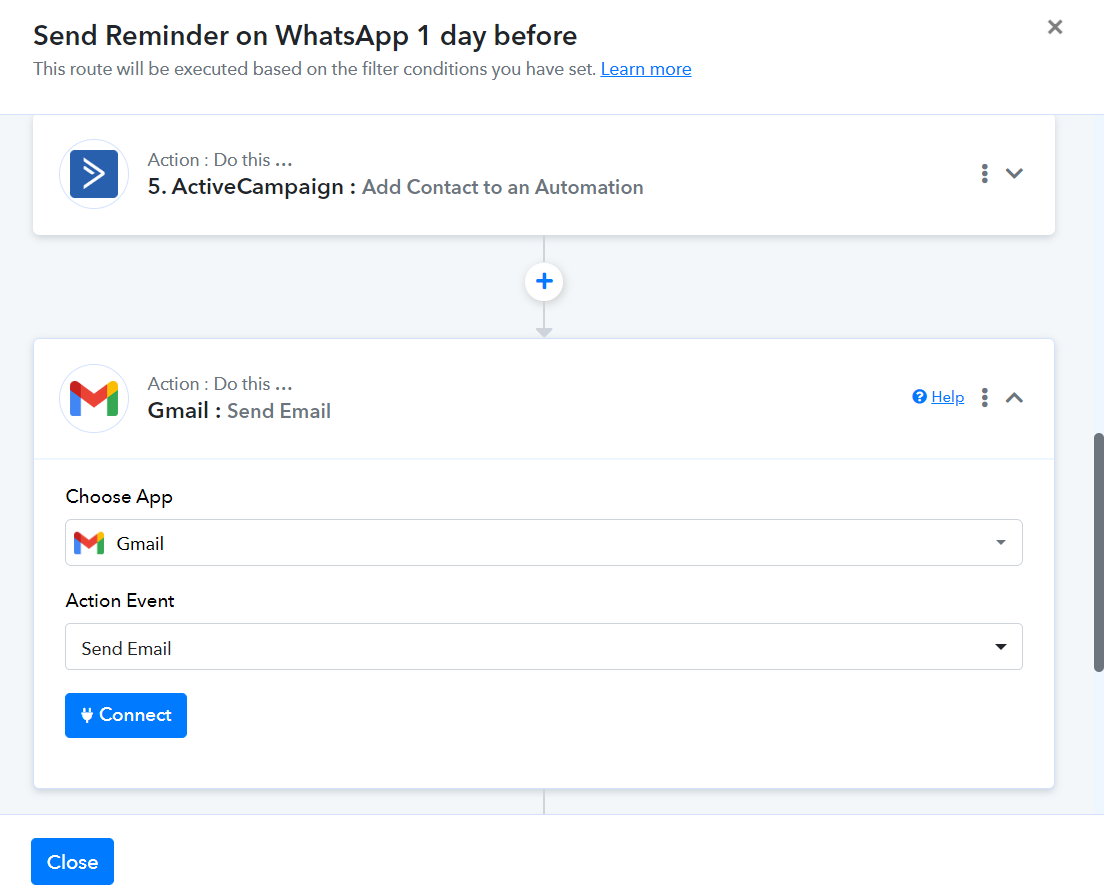Image resolution: width=1104 pixels, height=894 pixels.
Task: Click the Close button at the bottom
Action: pos(73,862)
